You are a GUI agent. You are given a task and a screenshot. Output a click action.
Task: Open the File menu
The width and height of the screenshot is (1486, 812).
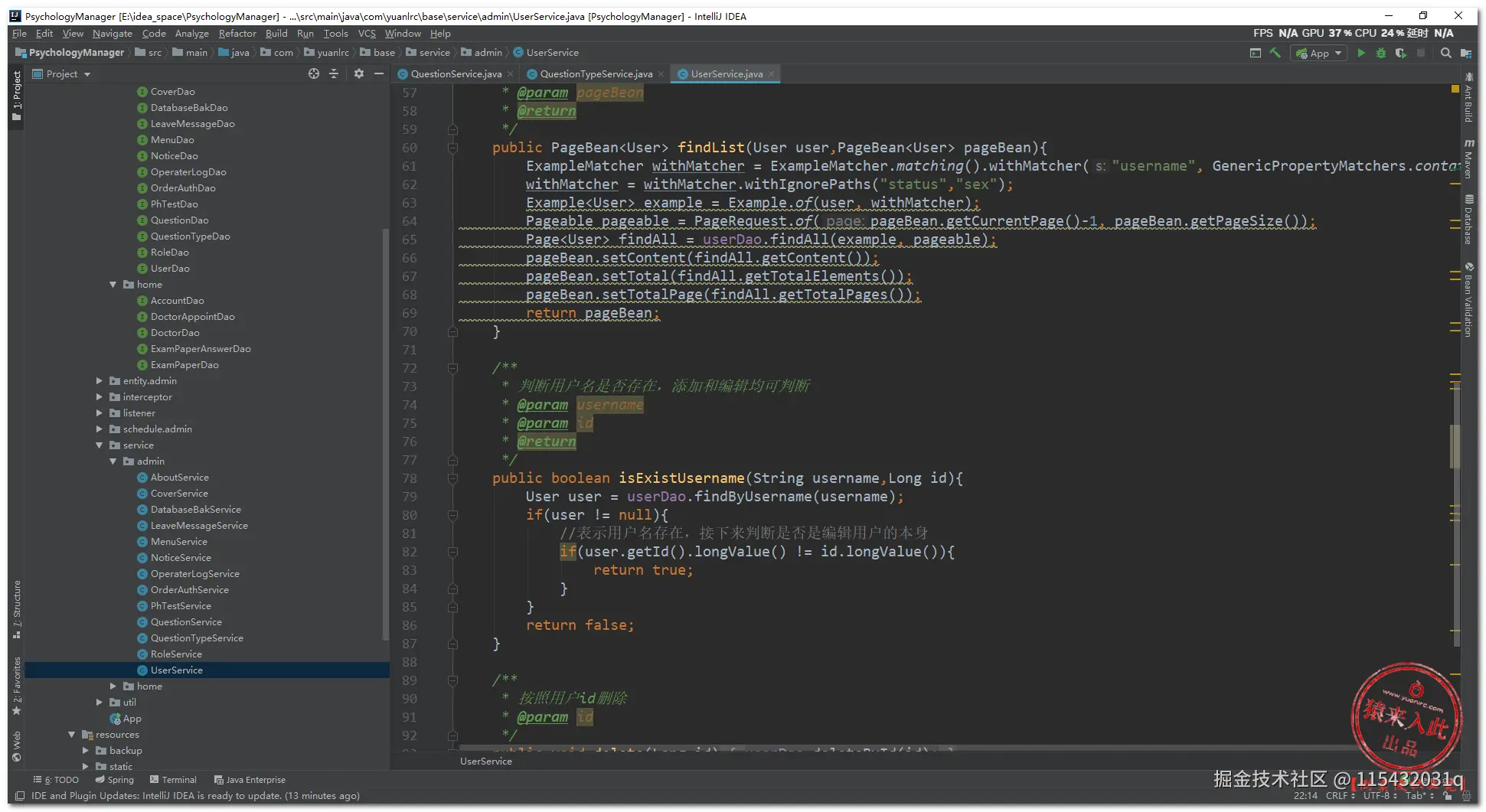tap(19, 34)
